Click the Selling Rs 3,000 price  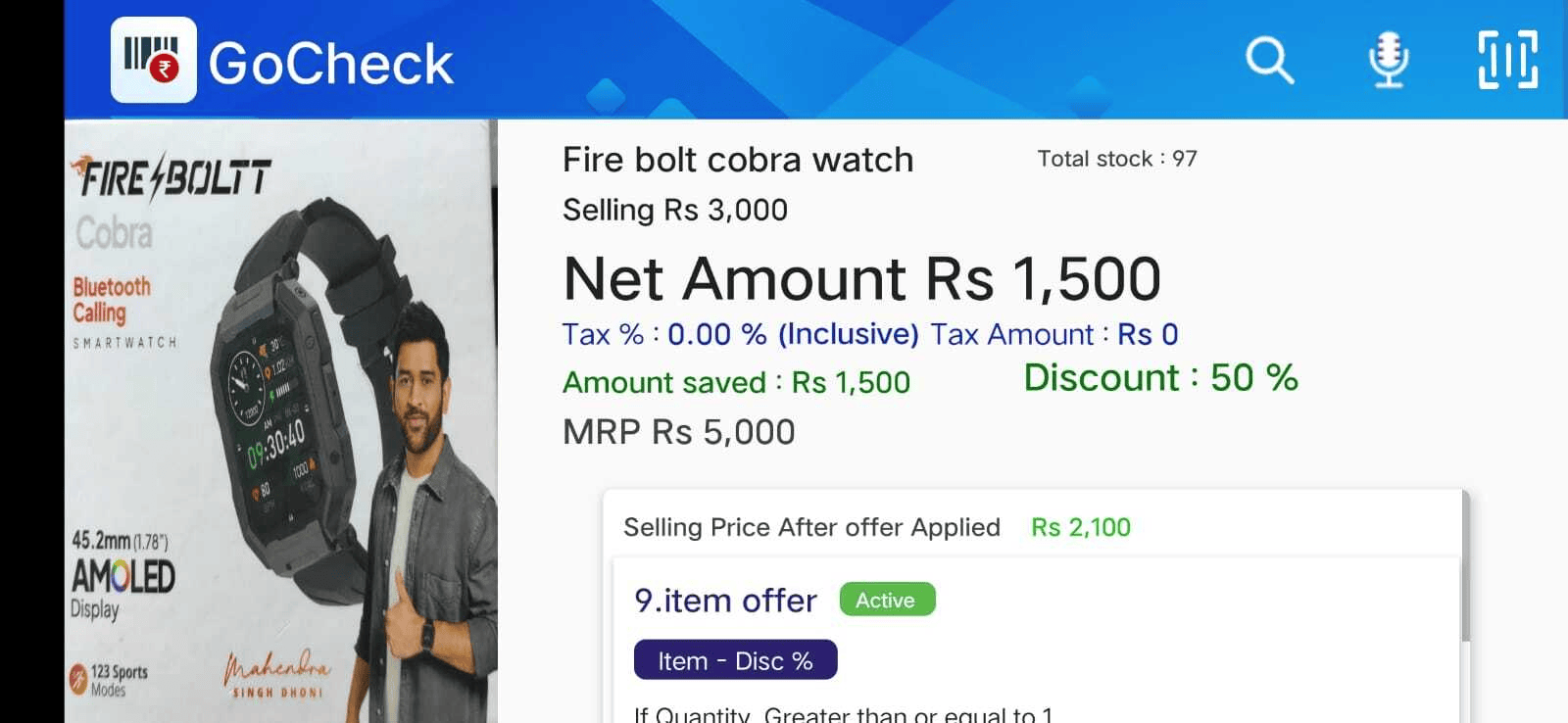point(674,210)
